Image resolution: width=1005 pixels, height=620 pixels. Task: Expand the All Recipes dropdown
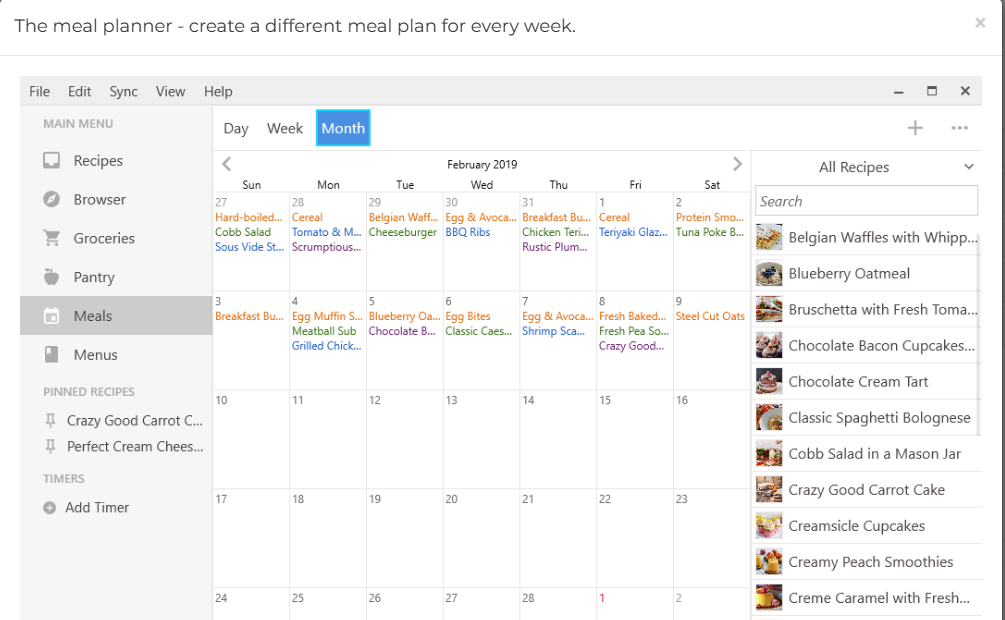968,167
